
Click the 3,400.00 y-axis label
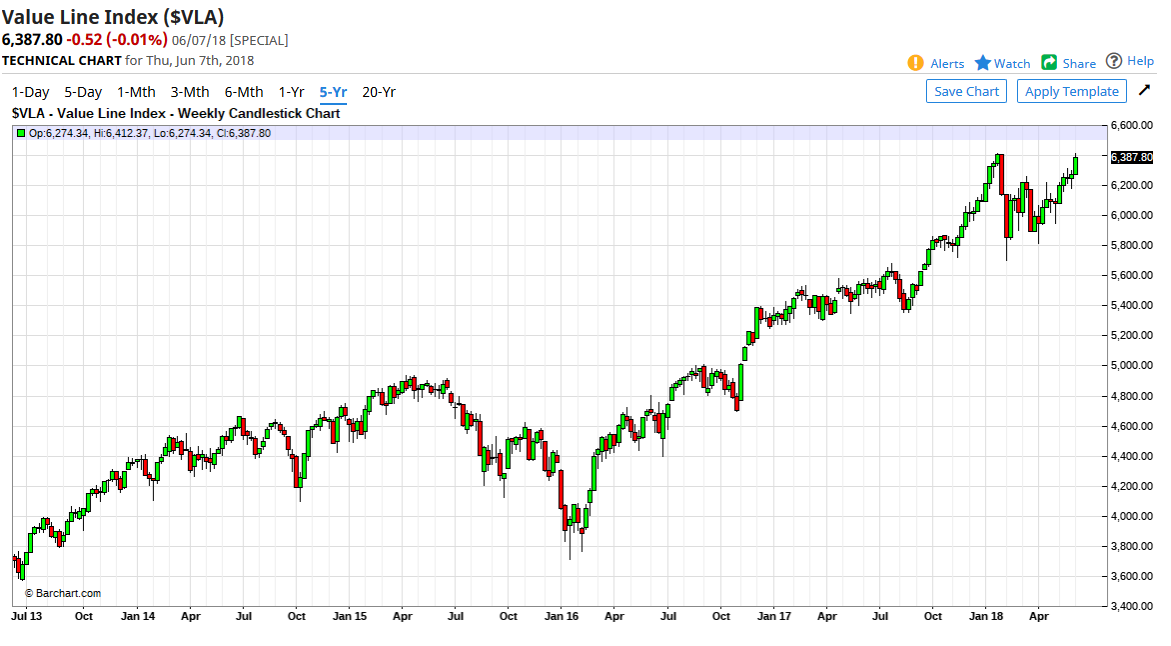tap(1132, 606)
